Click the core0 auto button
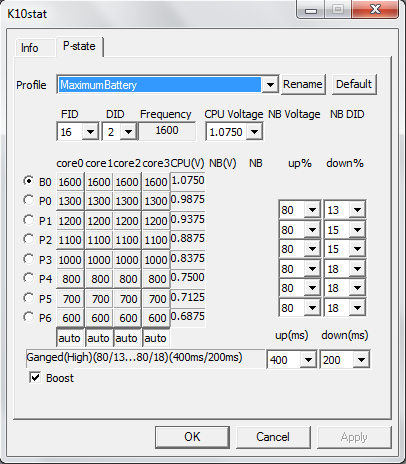406x464 pixels. tap(70, 338)
